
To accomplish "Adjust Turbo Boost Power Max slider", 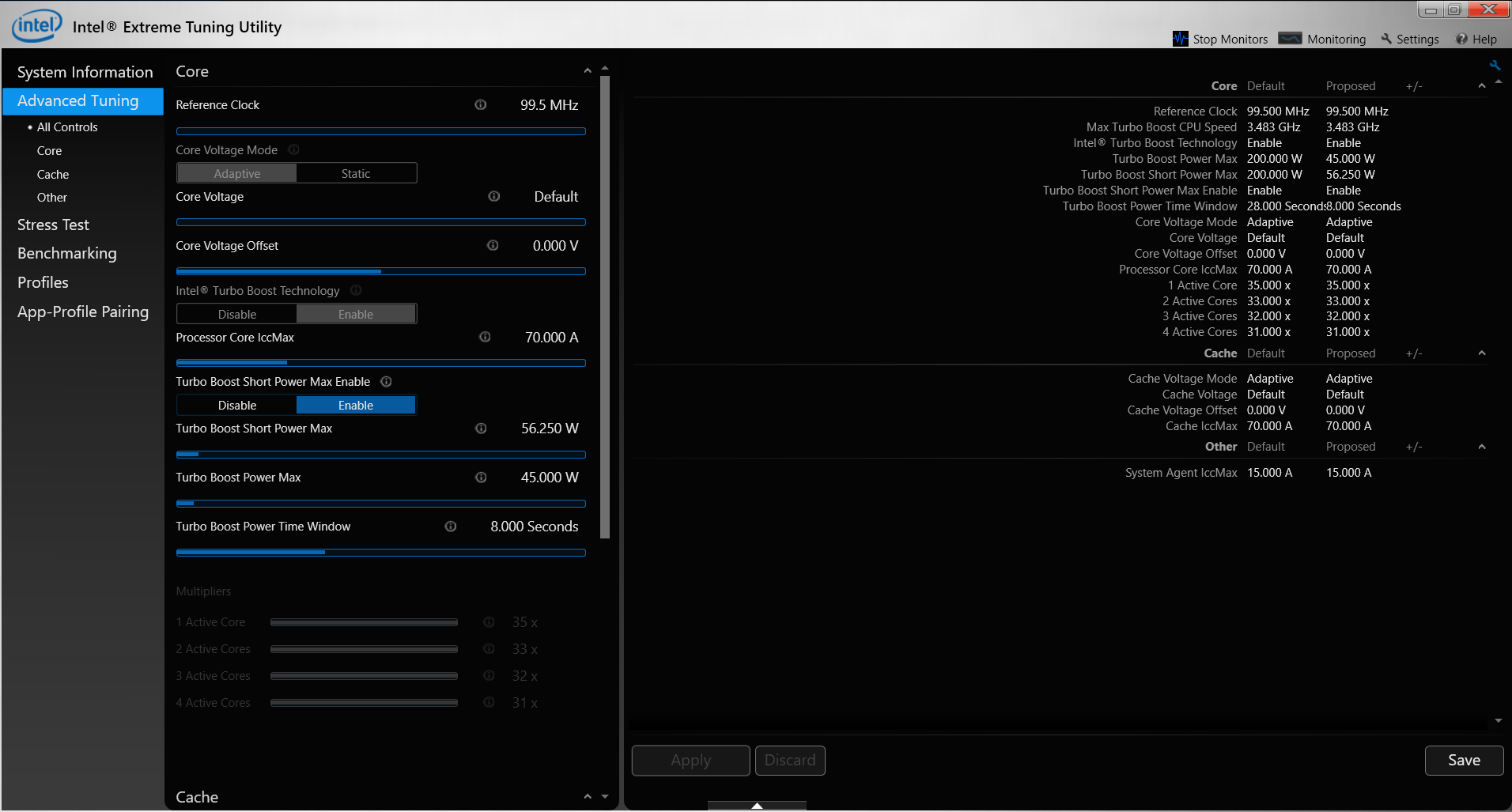I will 380,504.
